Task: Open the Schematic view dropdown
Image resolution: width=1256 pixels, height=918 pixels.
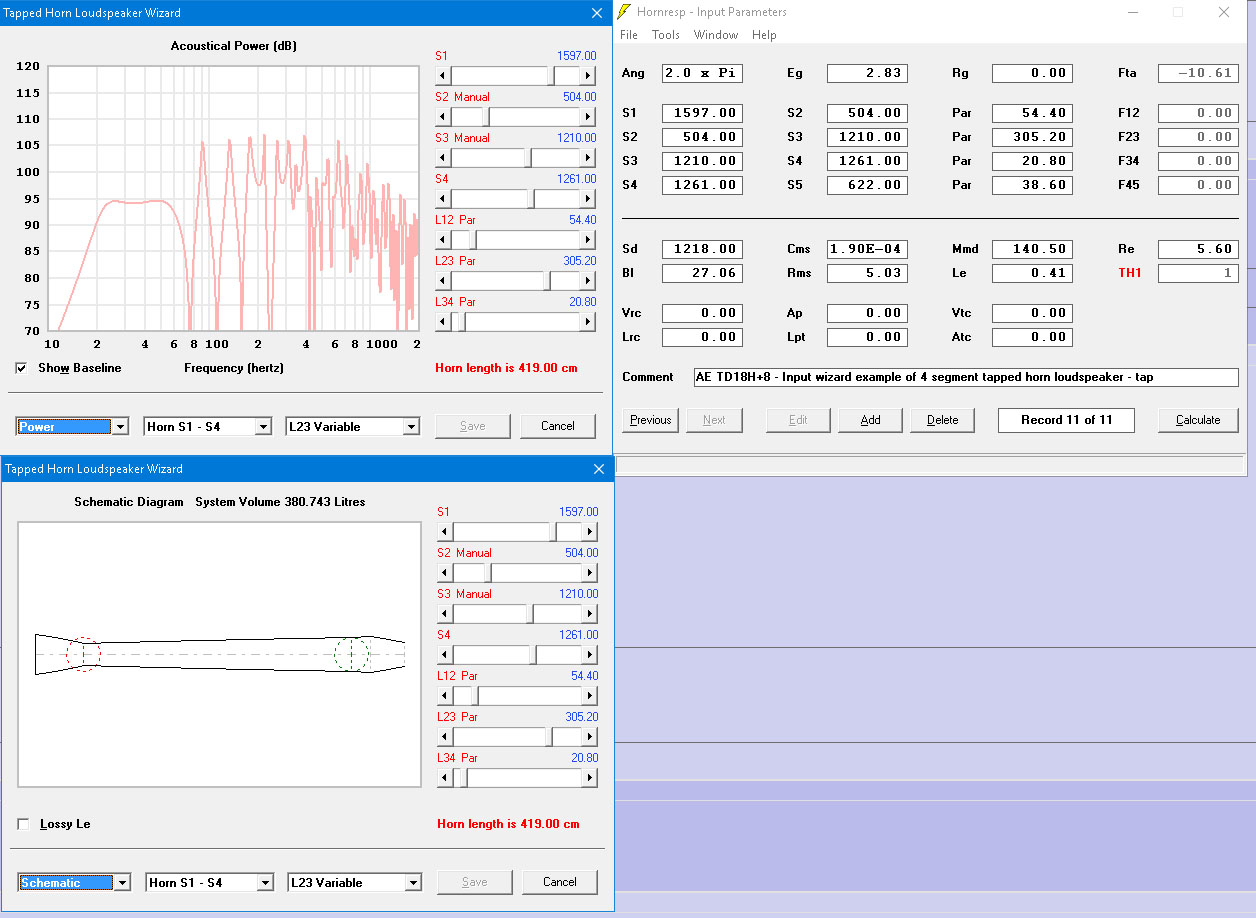Action: [121, 883]
